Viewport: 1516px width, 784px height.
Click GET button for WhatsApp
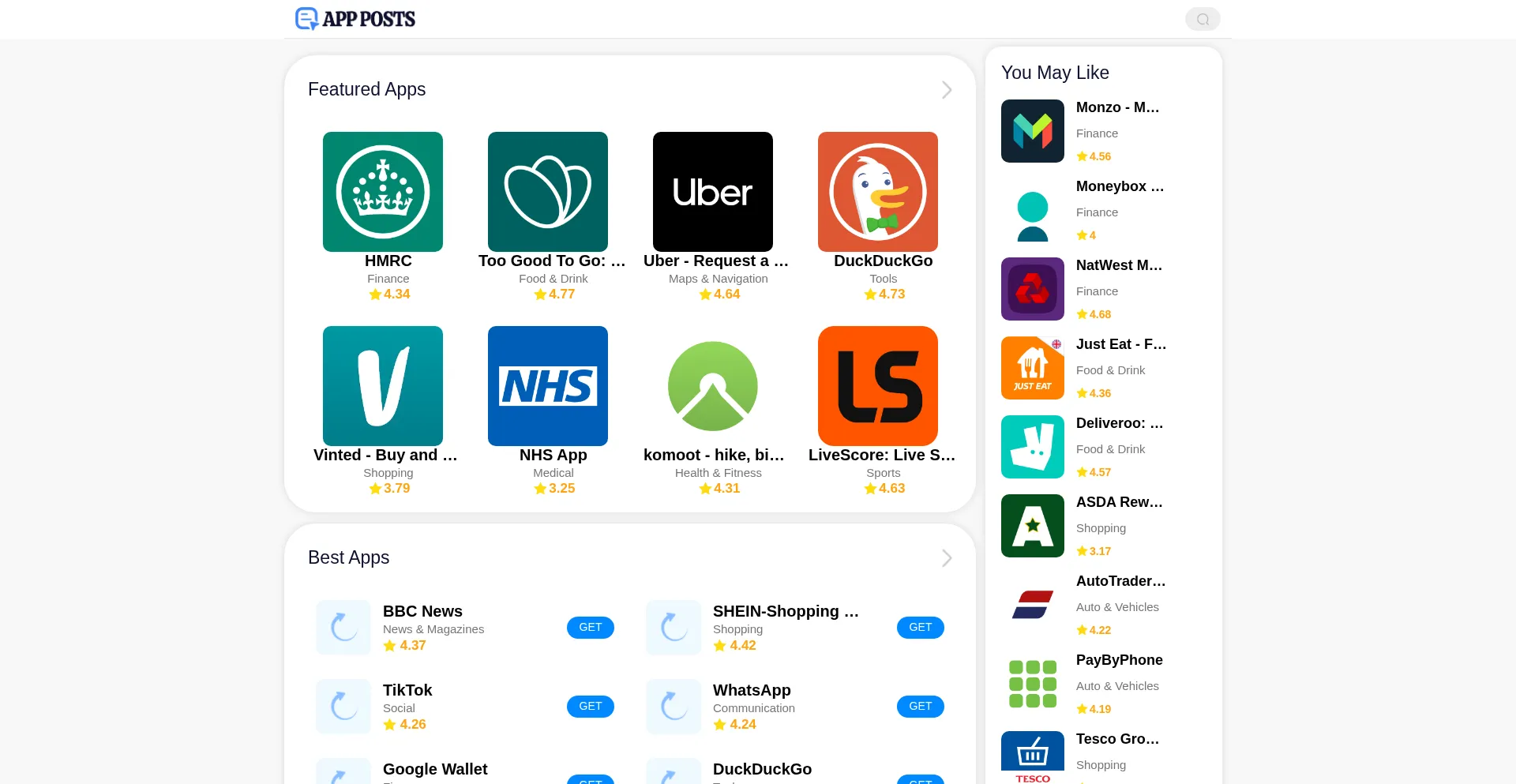(921, 707)
